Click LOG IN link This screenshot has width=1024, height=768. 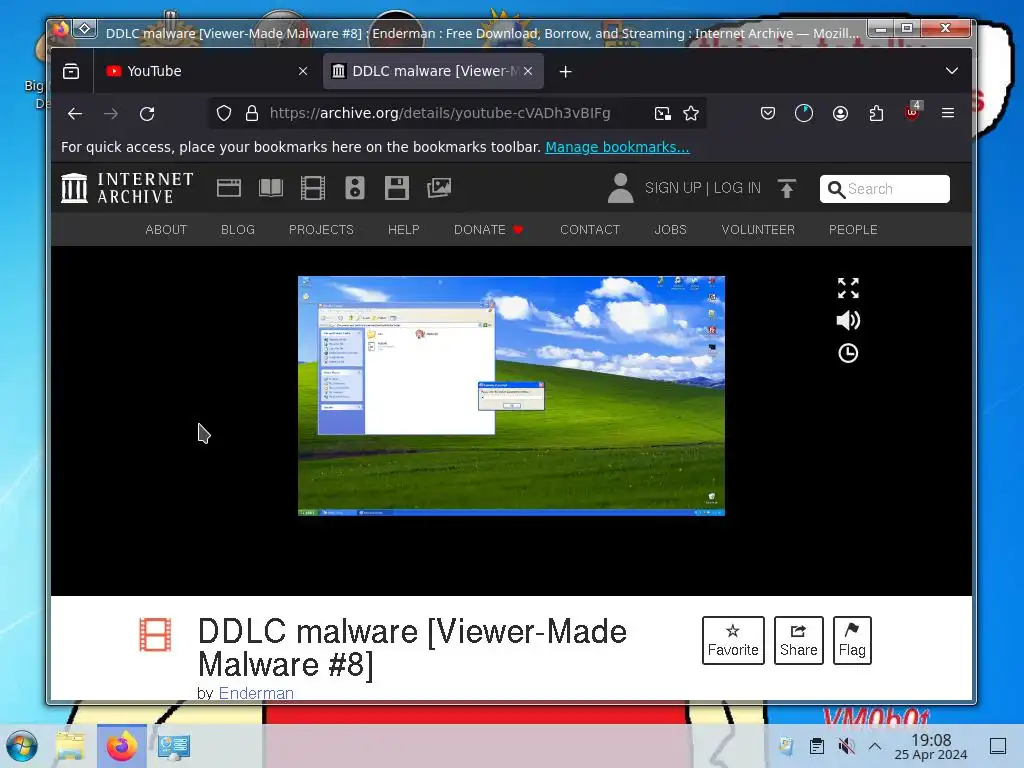point(737,188)
